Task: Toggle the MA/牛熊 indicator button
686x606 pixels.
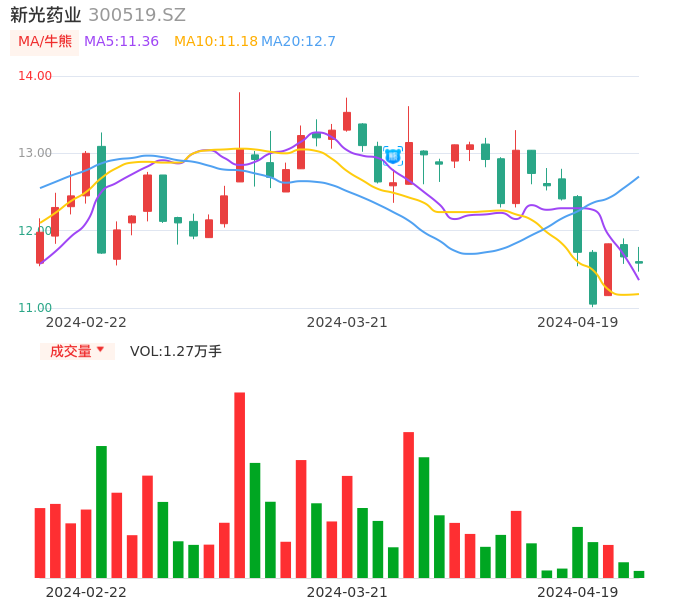Action: 45,42
